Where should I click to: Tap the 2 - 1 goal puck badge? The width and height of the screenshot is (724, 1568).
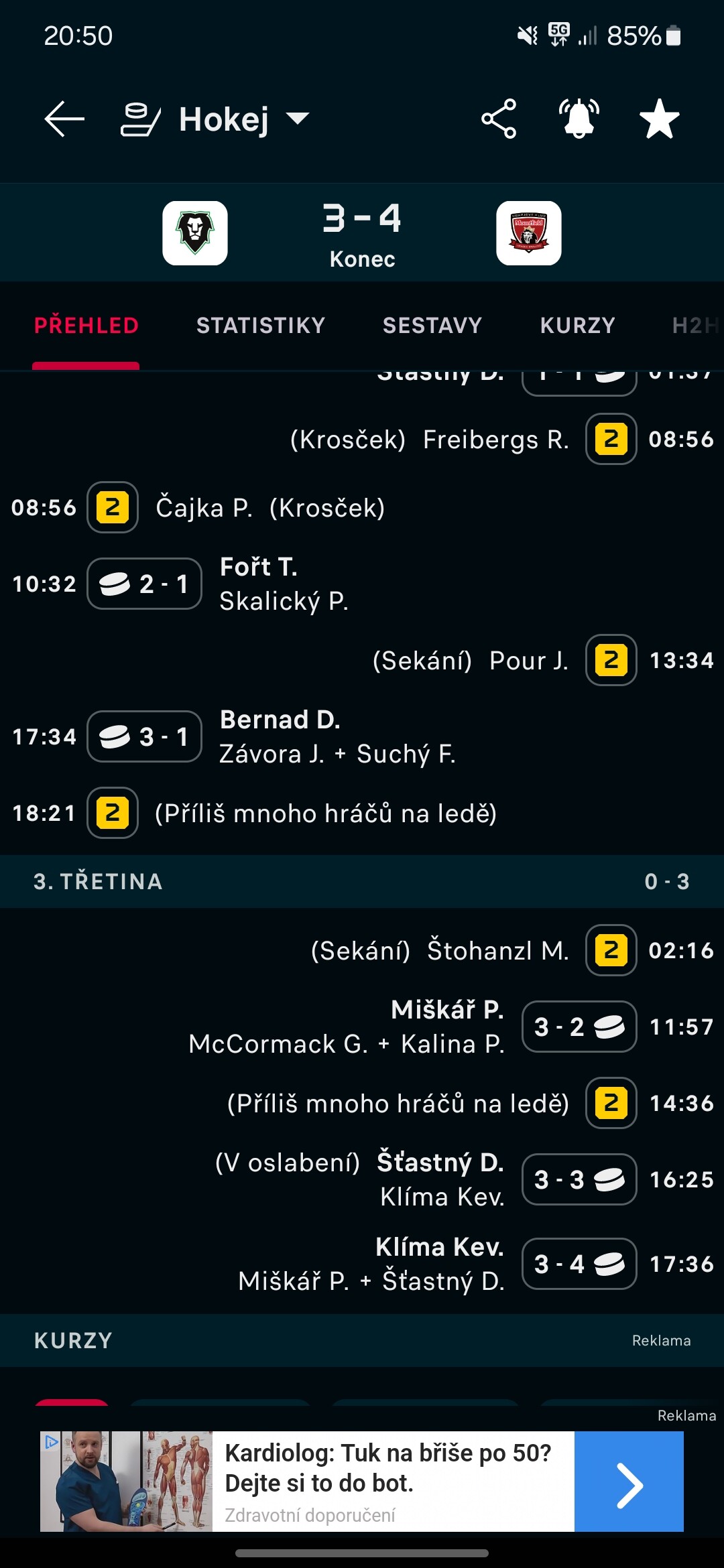[x=145, y=584]
